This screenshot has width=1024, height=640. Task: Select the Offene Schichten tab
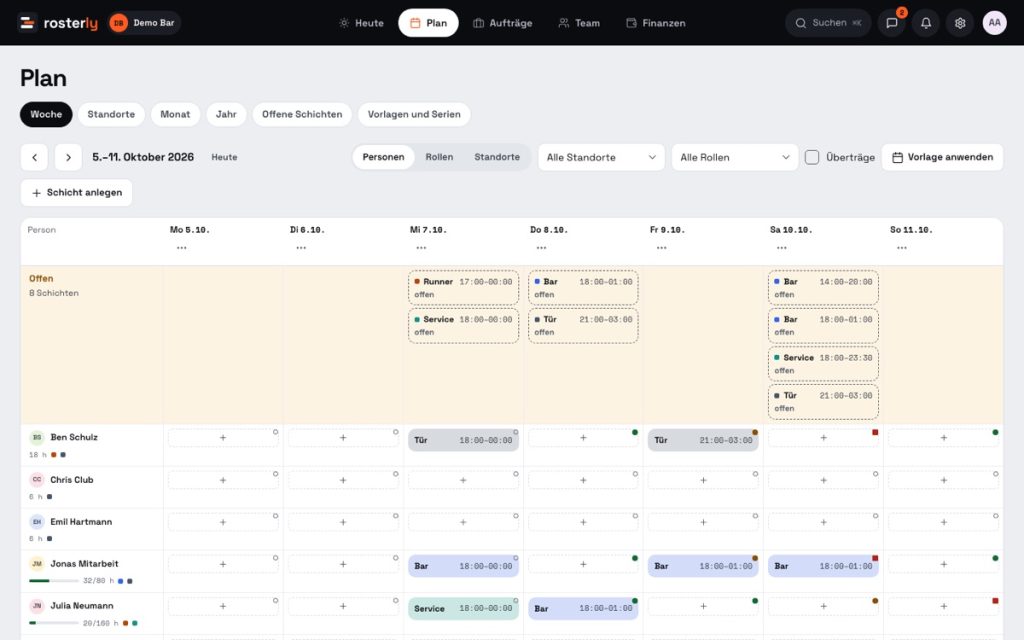click(302, 114)
